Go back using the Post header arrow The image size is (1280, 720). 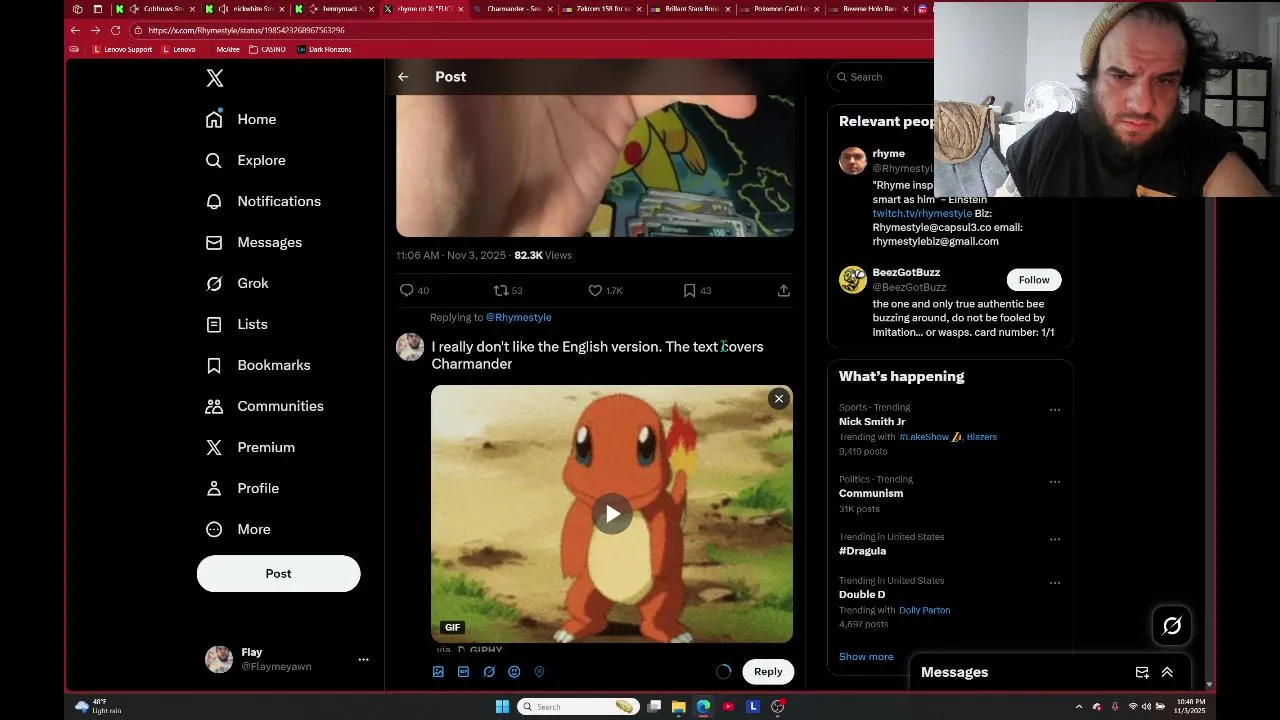pos(403,77)
